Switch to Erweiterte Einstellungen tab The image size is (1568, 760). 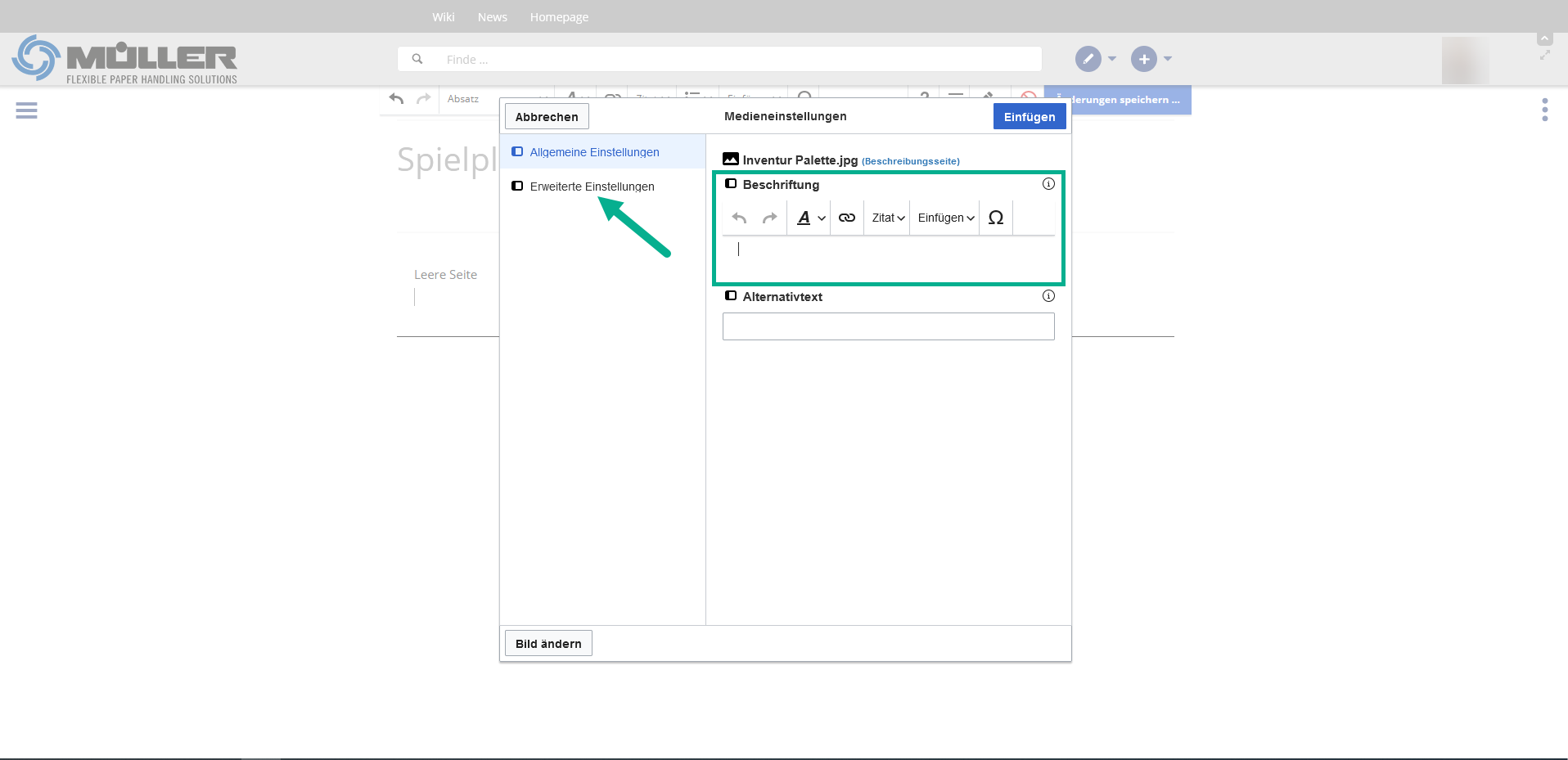[592, 187]
